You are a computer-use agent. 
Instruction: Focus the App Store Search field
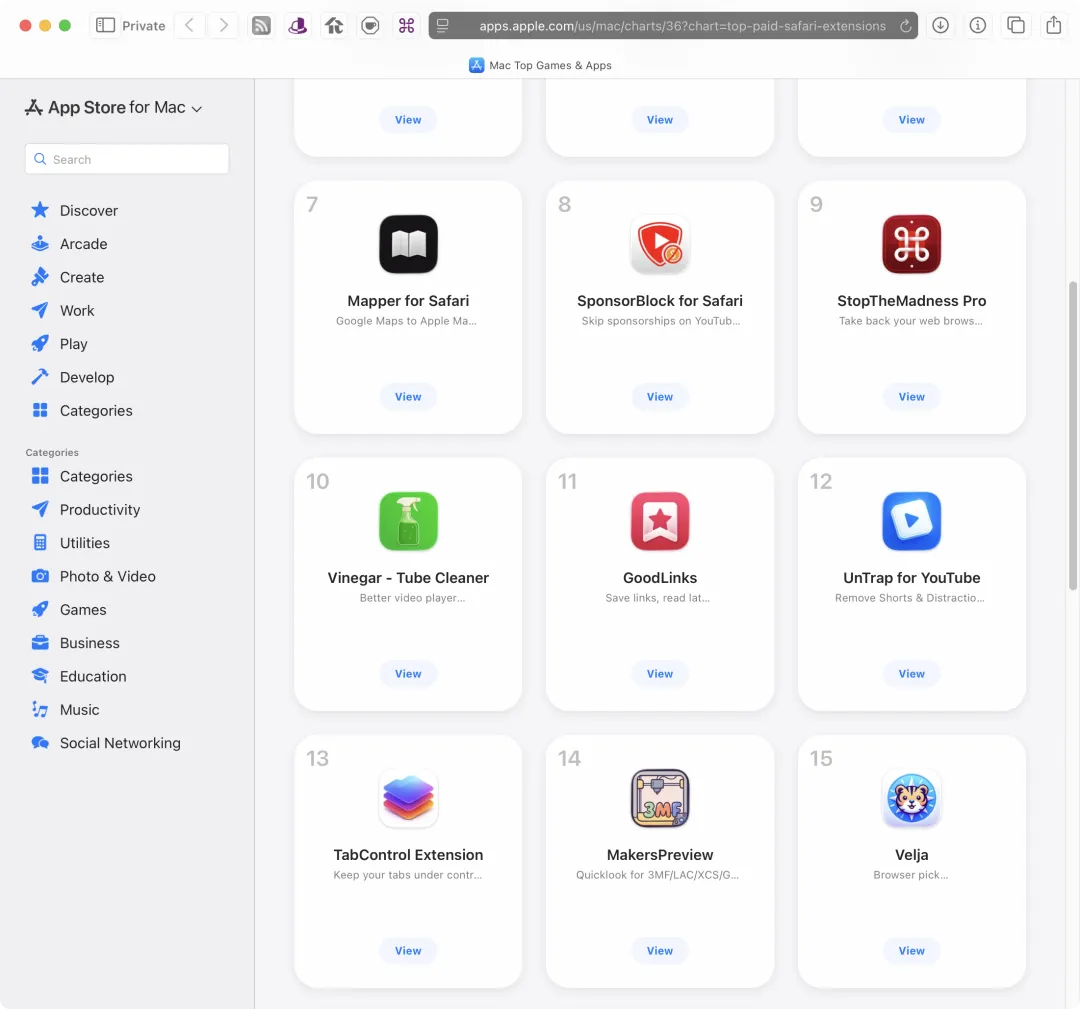[127, 159]
